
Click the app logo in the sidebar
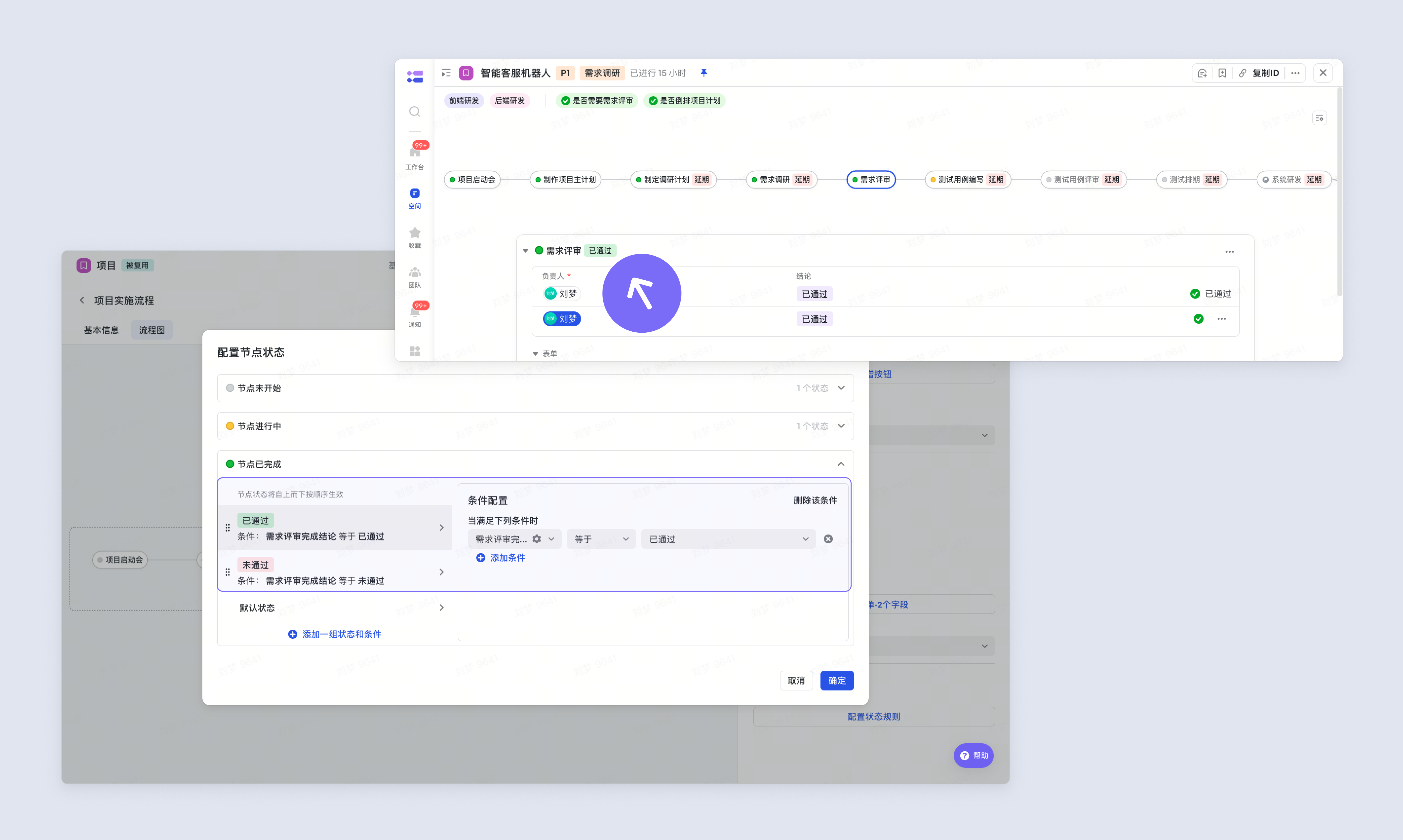[414, 76]
